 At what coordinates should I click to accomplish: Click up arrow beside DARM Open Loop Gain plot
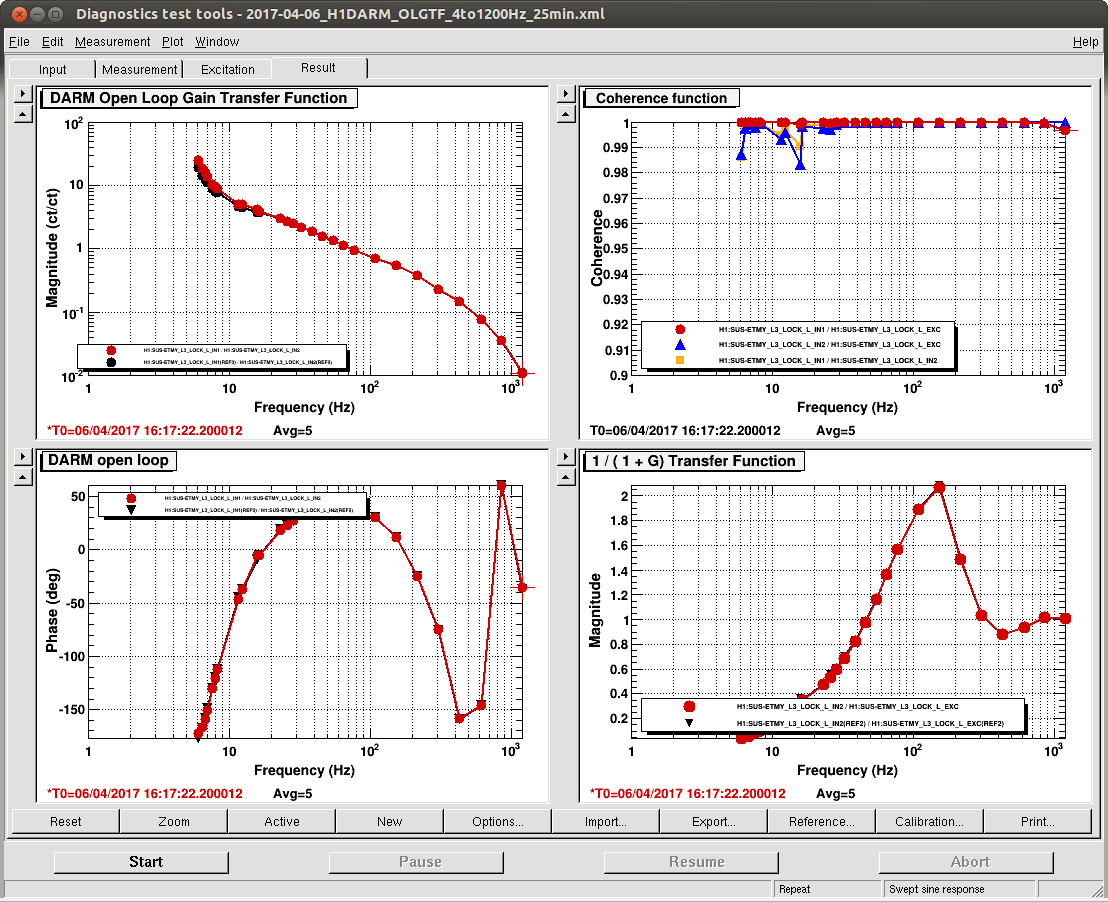(x=23, y=114)
